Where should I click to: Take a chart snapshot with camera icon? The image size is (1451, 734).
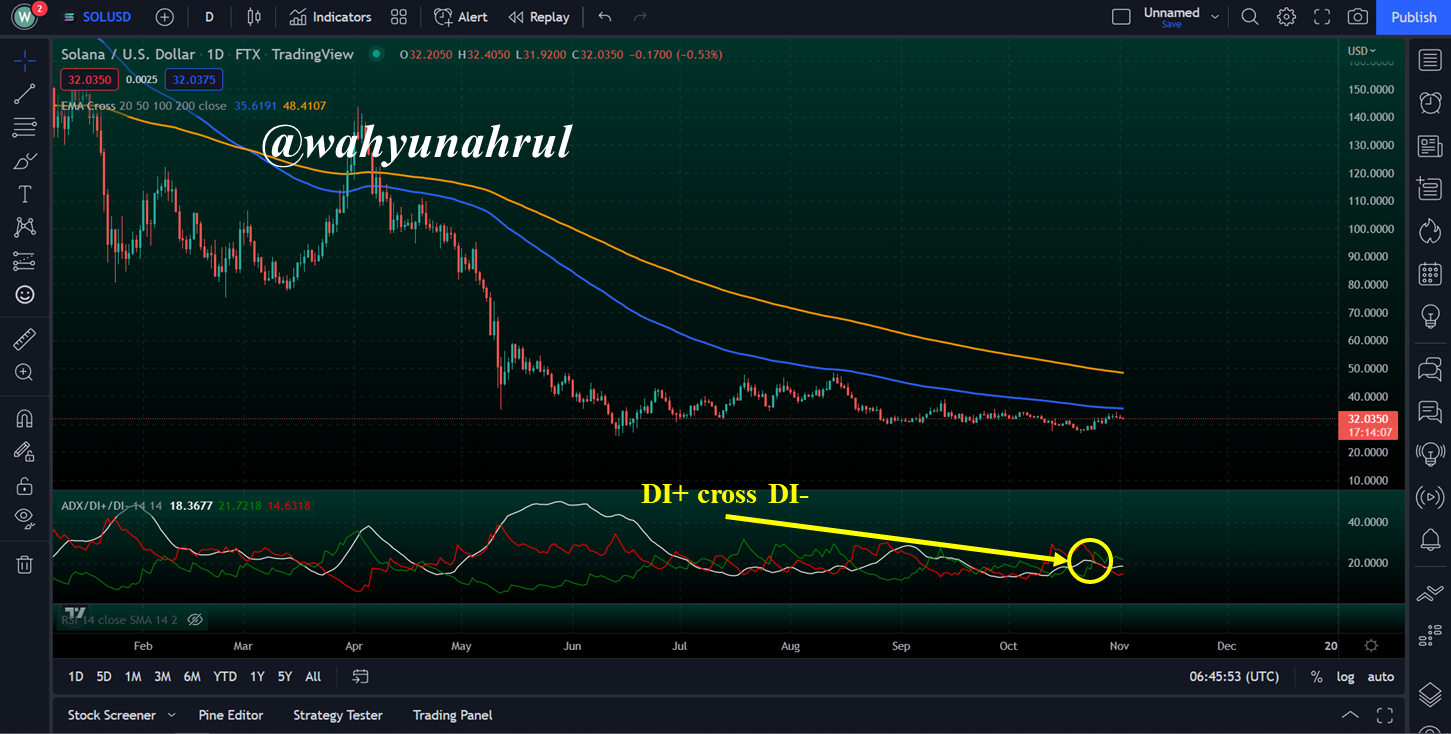[x=1357, y=17]
